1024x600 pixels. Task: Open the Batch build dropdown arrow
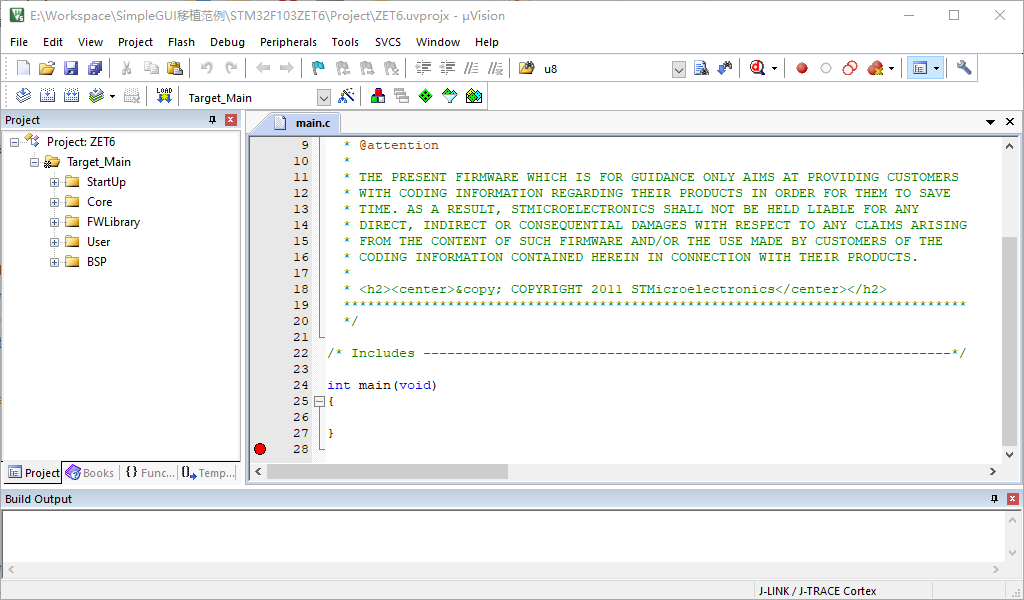tap(112, 97)
